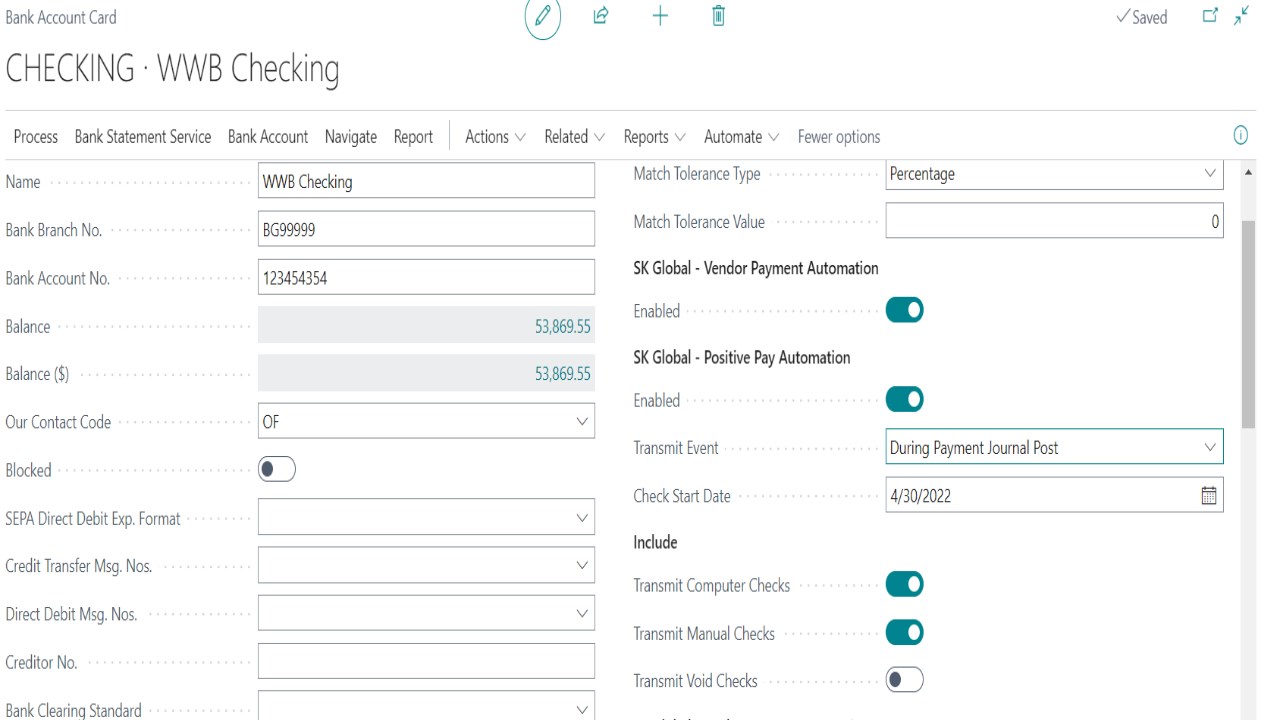Click the vertical scrollbar thumb
This screenshot has width=1280, height=720.
coord(1248,325)
